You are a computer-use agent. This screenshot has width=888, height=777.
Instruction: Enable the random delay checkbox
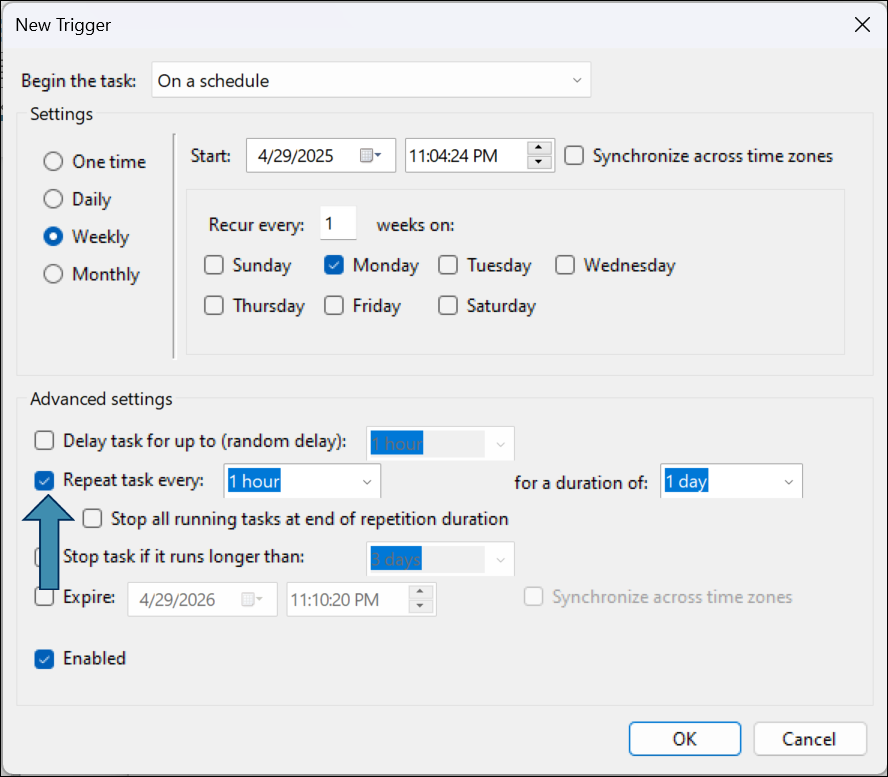point(44,441)
